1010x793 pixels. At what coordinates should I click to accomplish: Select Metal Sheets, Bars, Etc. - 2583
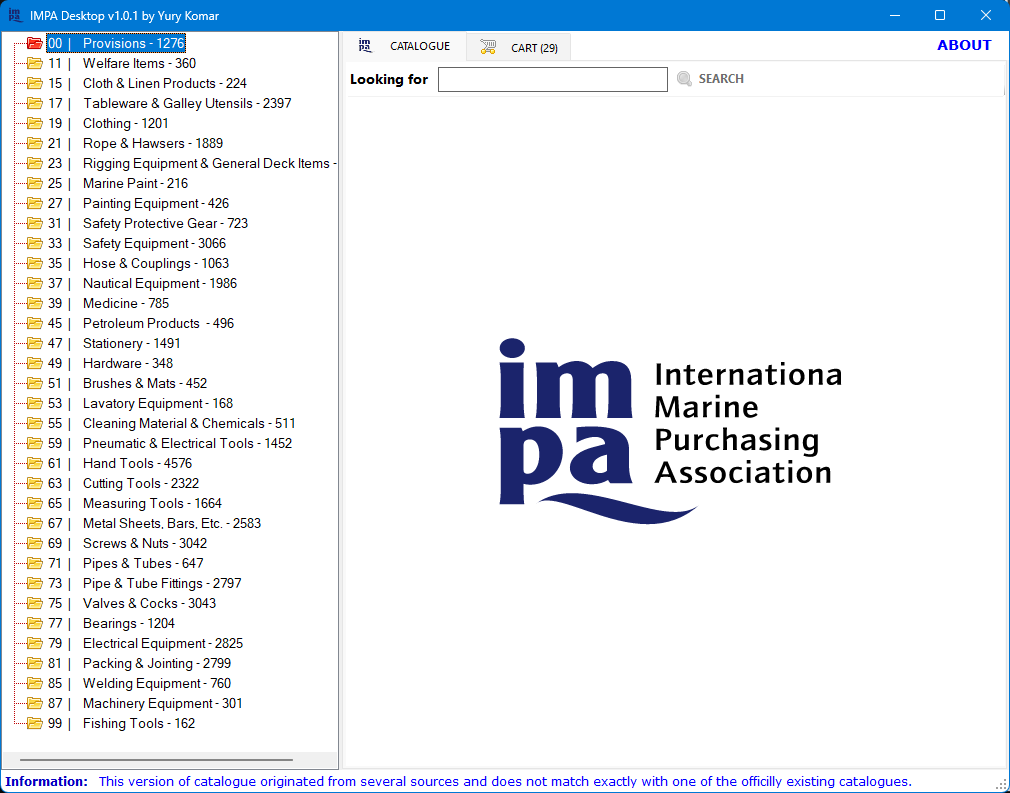click(155, 523)
